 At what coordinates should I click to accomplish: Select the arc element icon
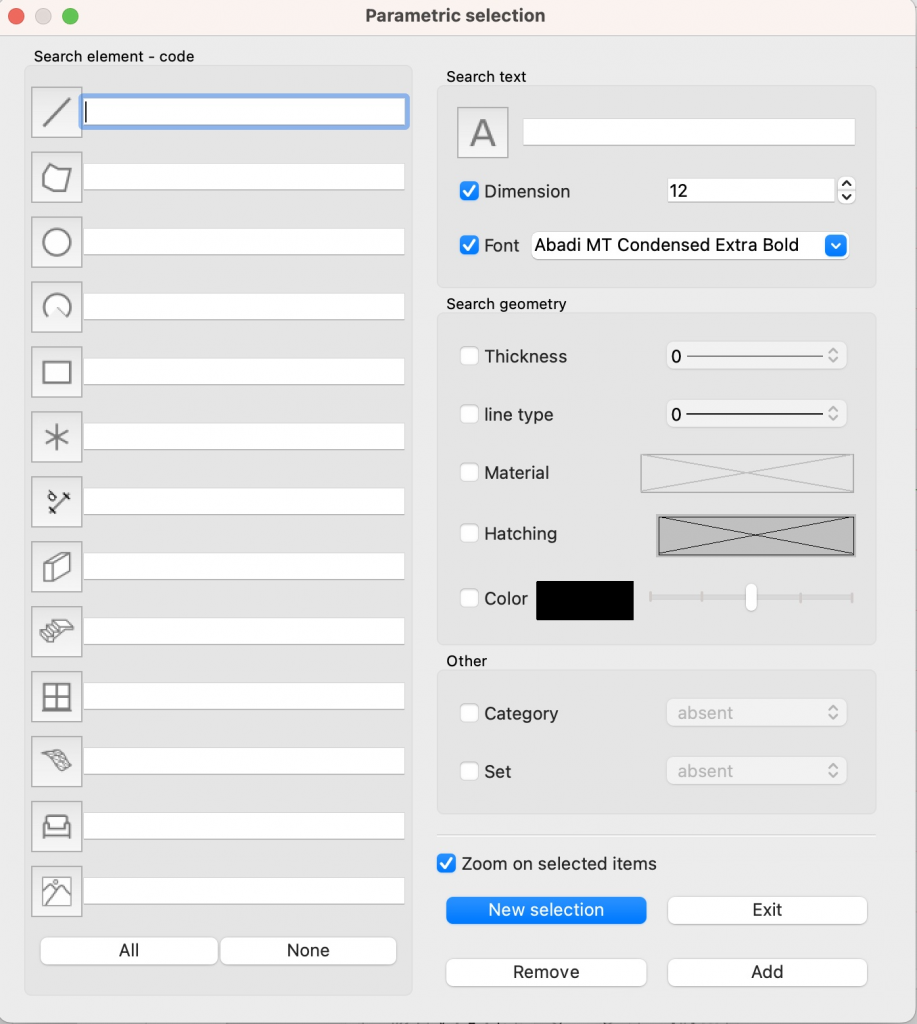[x=57, y=307]
